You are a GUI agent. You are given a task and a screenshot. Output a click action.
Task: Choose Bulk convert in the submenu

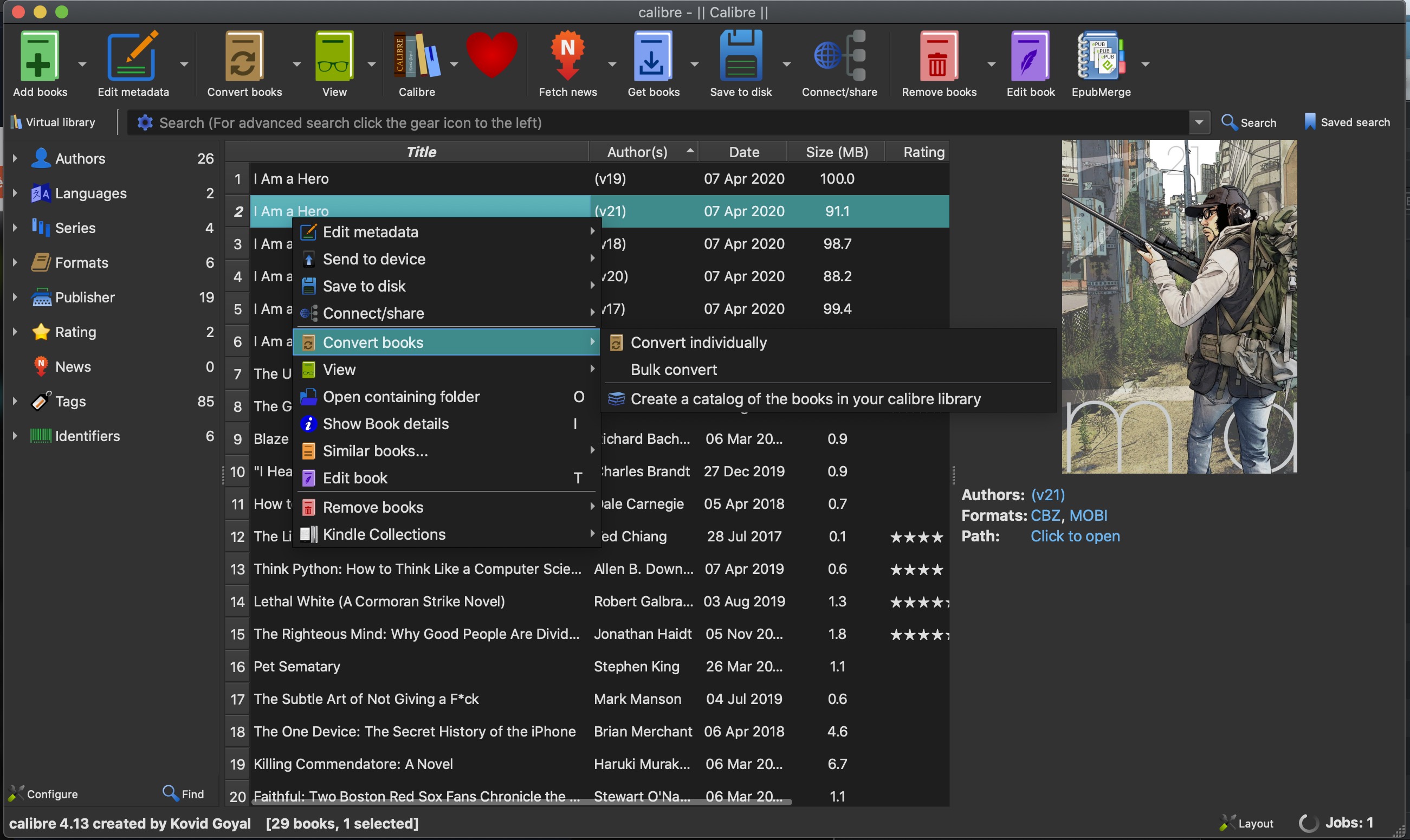829,370
